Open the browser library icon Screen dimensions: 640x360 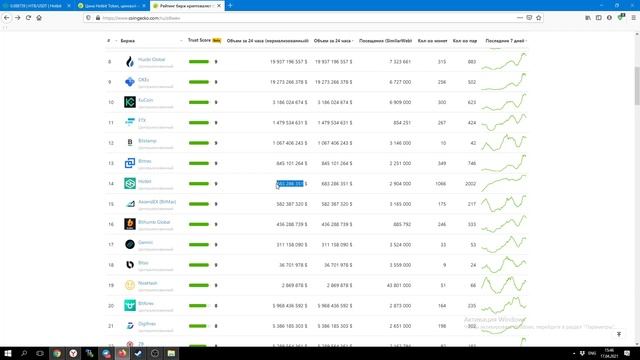pos(588,18)
